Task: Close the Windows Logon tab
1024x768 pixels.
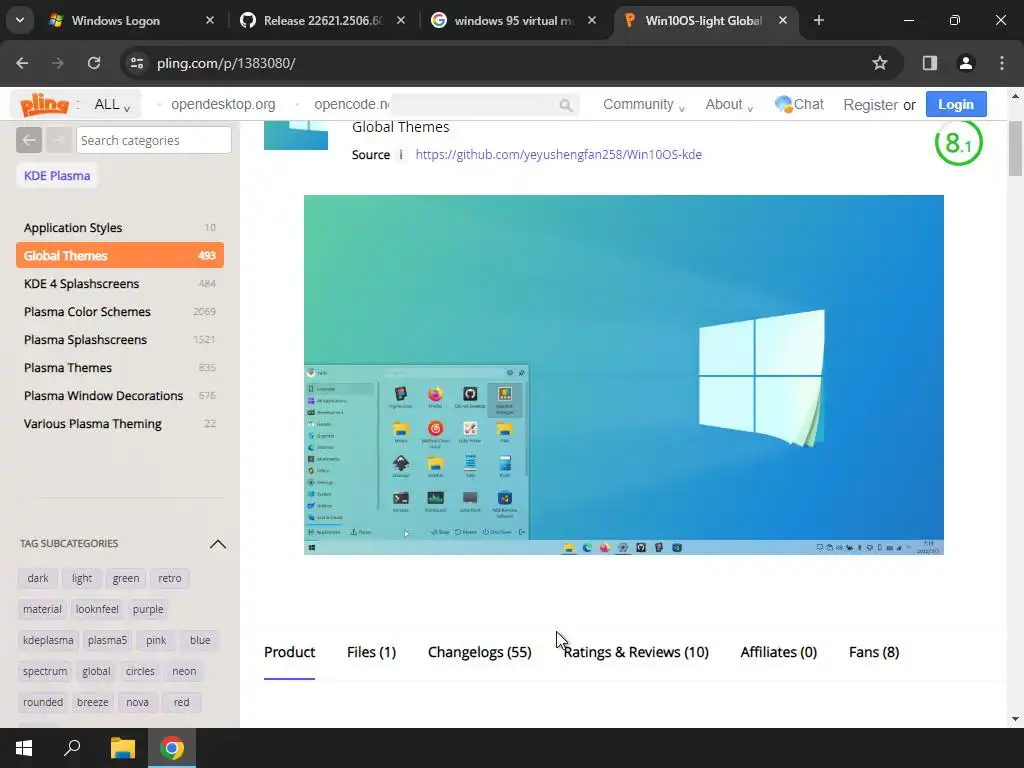Action: 210,20
